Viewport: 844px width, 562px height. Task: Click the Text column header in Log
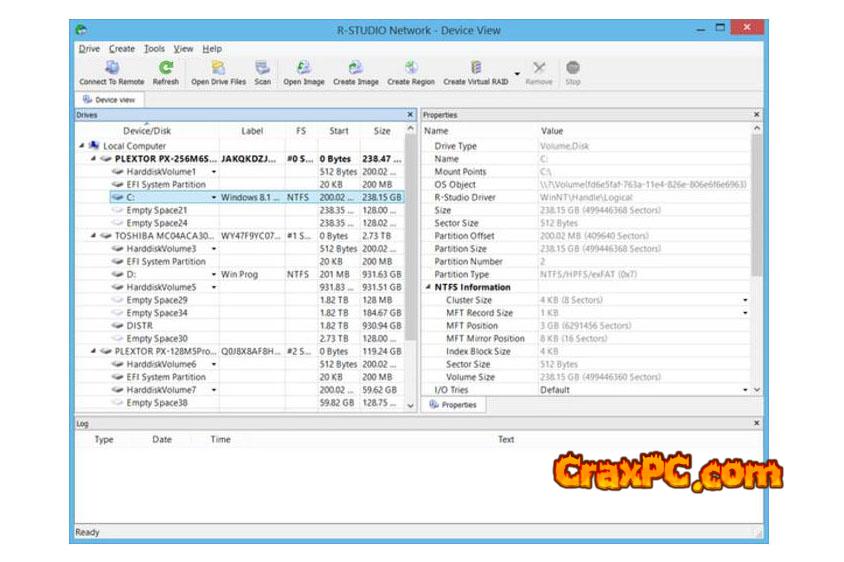506,439
